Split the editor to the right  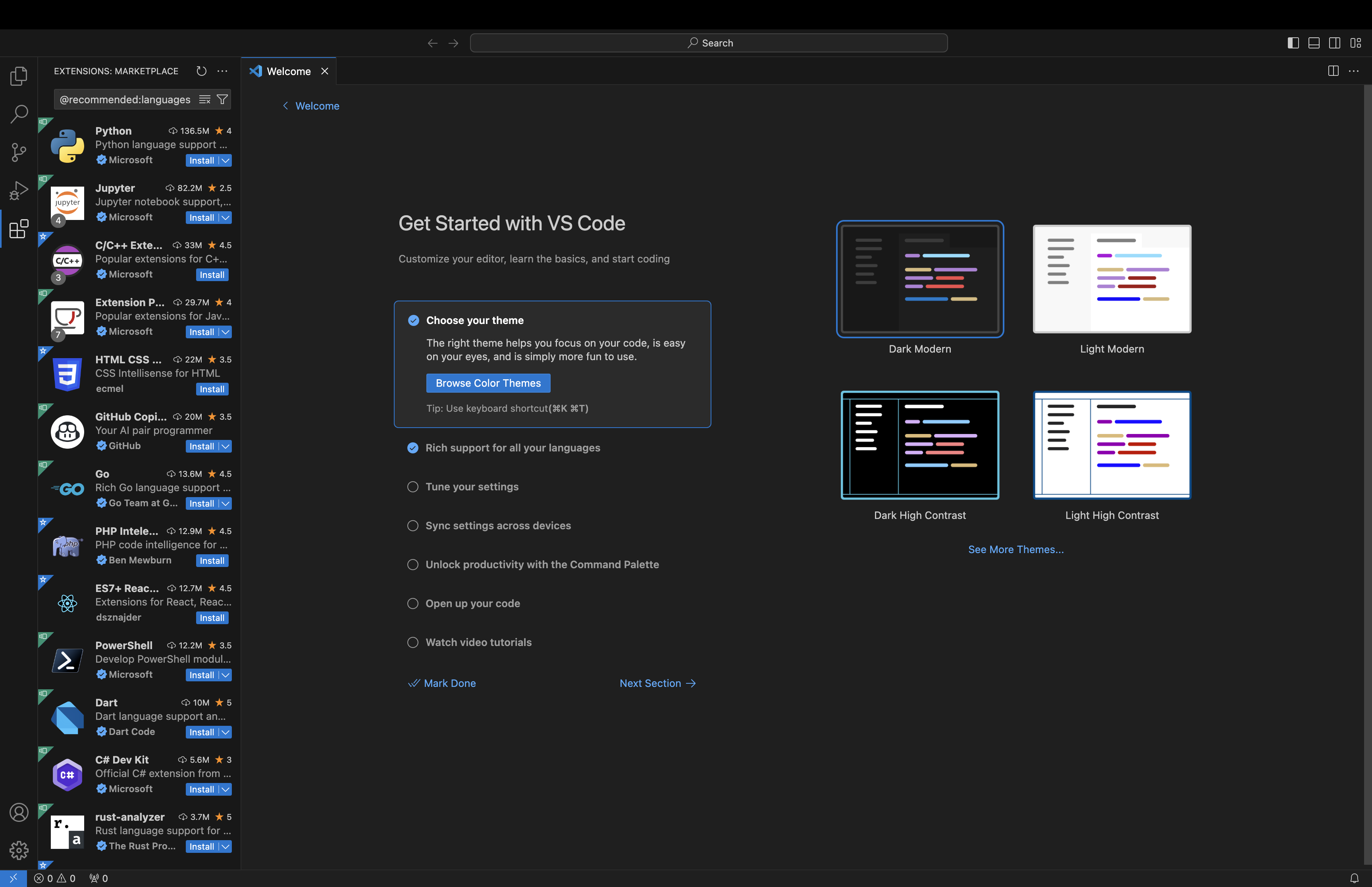pos(1333,71)
